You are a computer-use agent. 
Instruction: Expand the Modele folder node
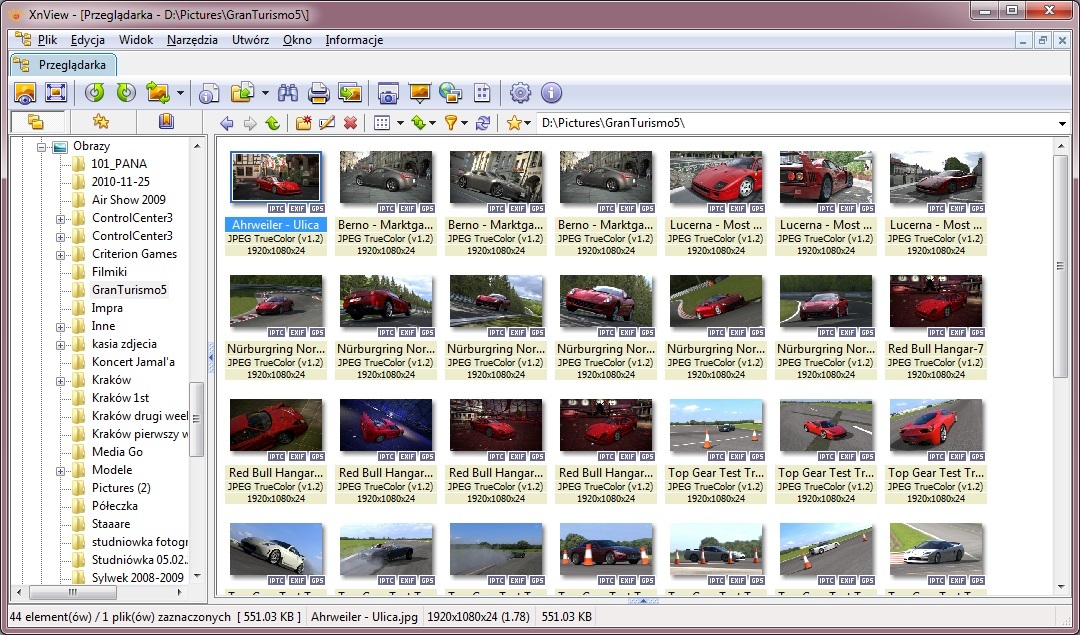(x=61, y=471)
